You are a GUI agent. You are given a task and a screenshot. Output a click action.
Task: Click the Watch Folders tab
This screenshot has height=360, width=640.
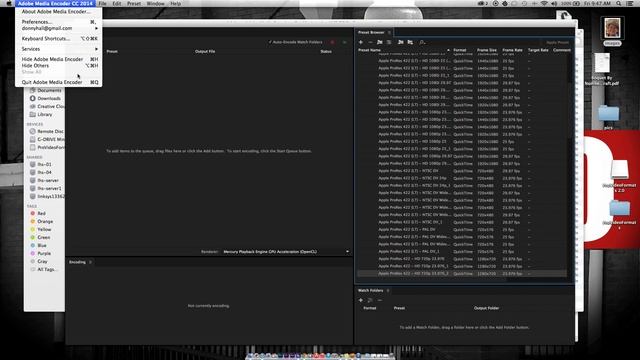point(371,290)
